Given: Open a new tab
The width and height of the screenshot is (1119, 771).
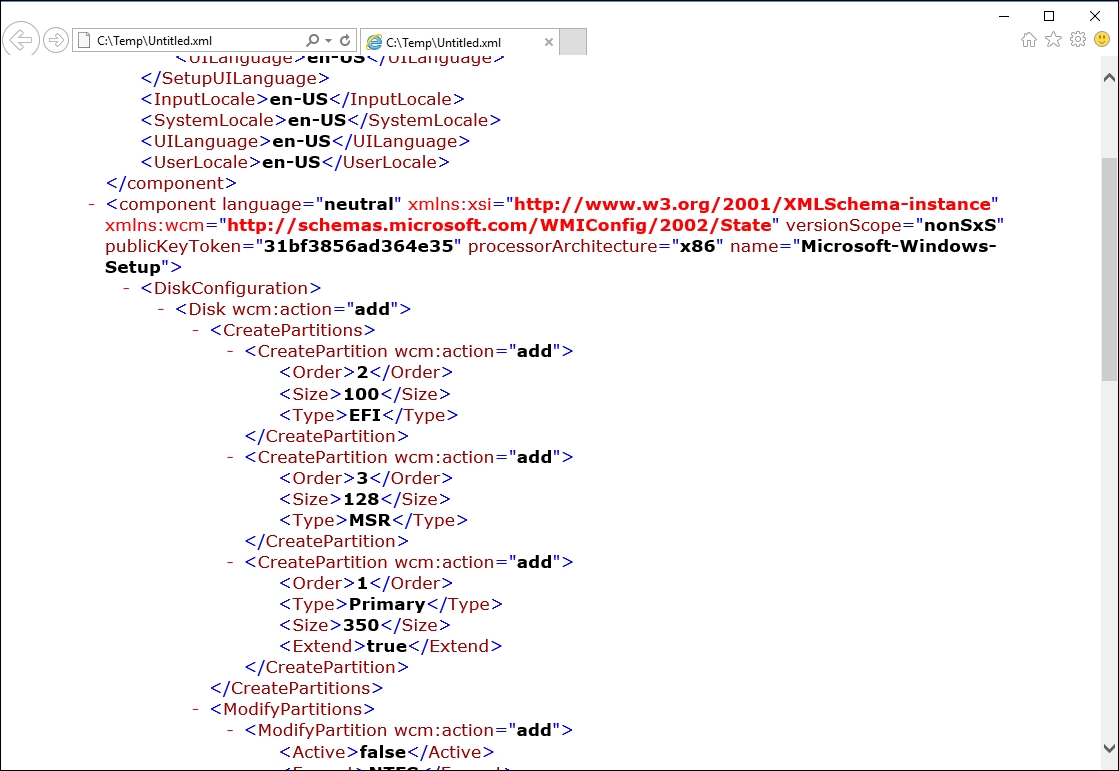Looking at the screenshot, I should (573, 42).
